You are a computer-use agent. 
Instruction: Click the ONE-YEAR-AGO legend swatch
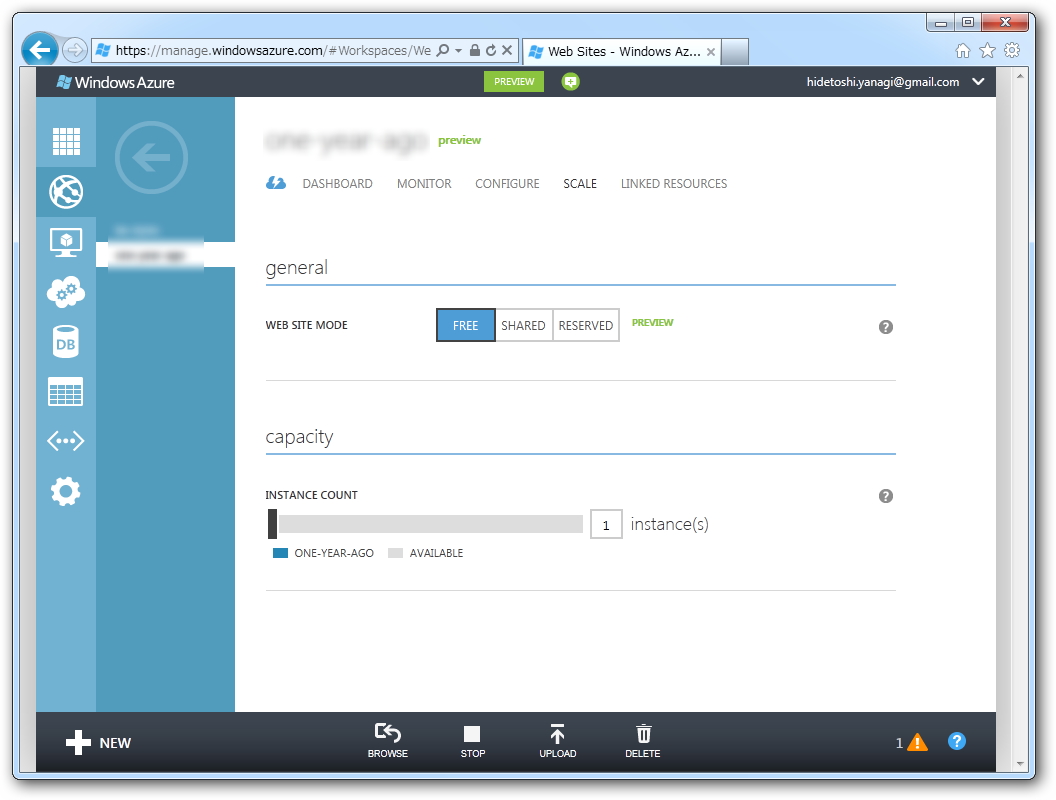280,553
